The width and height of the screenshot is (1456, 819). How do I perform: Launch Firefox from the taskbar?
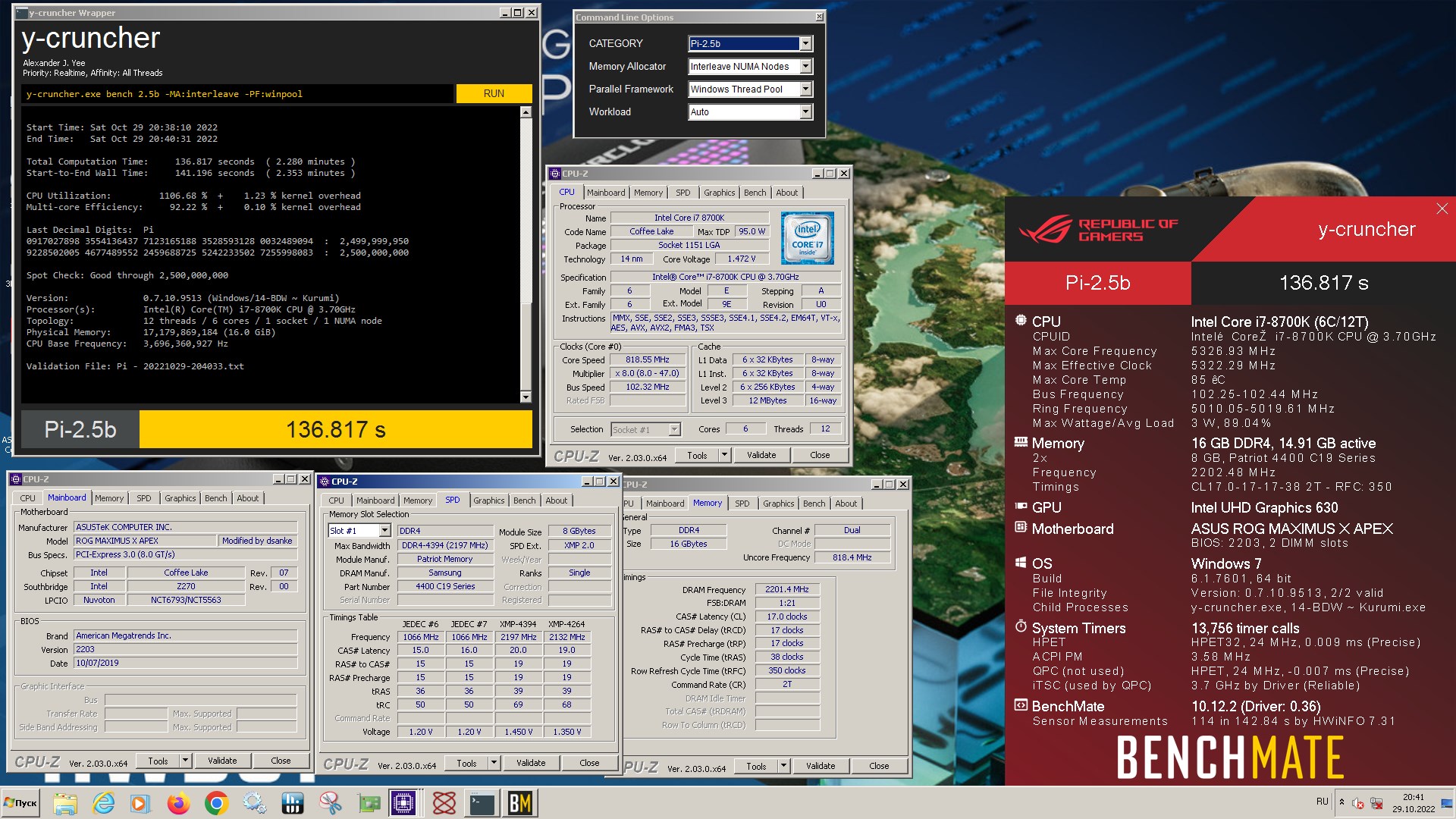pyautogui.click(x=178, y=803)
